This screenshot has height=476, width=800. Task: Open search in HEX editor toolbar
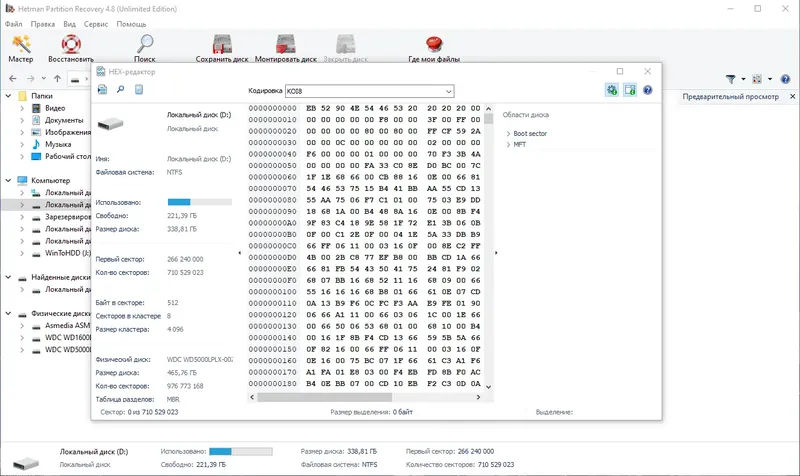120,89
